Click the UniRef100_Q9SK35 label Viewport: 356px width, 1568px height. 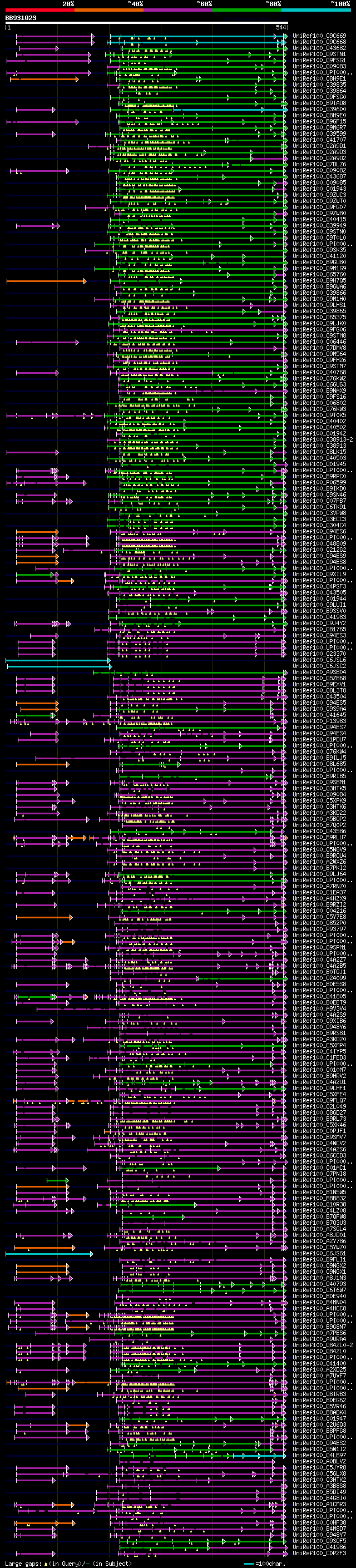coord(319,250)
